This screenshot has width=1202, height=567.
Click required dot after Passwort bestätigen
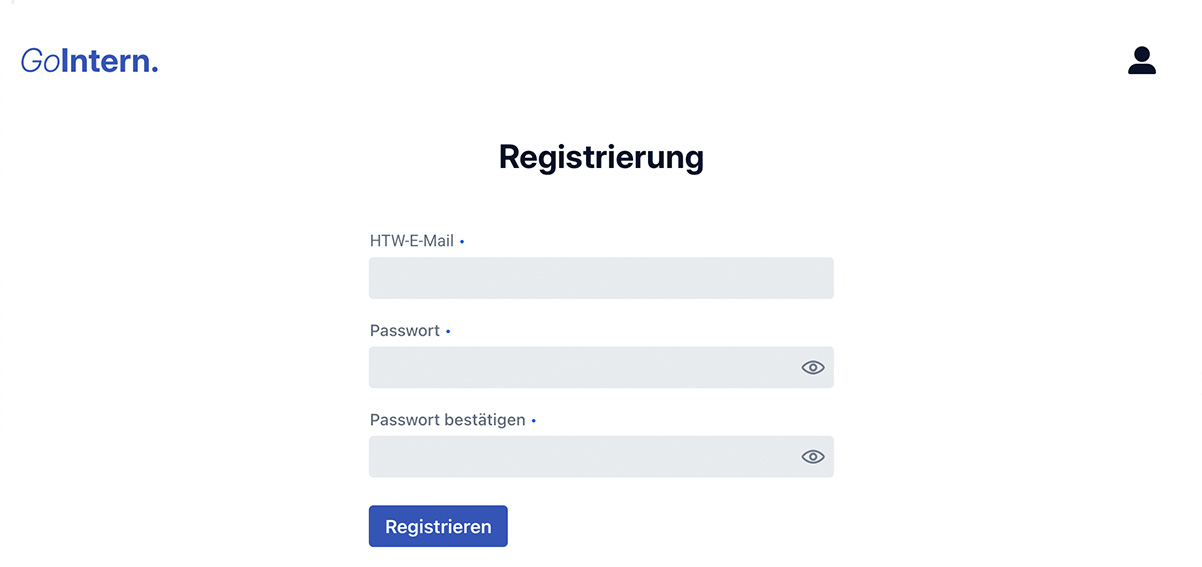pyautogui.click(x=534, y=422)
